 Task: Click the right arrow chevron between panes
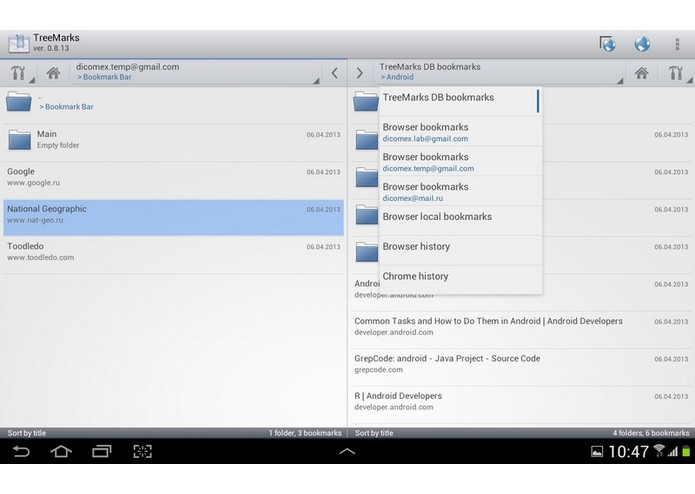[359, 73]
